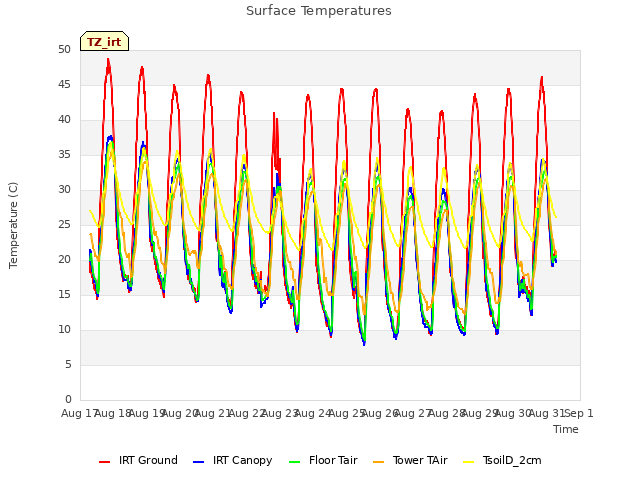
Task: Toggle the Floor Tair series label
Action: 333,460
